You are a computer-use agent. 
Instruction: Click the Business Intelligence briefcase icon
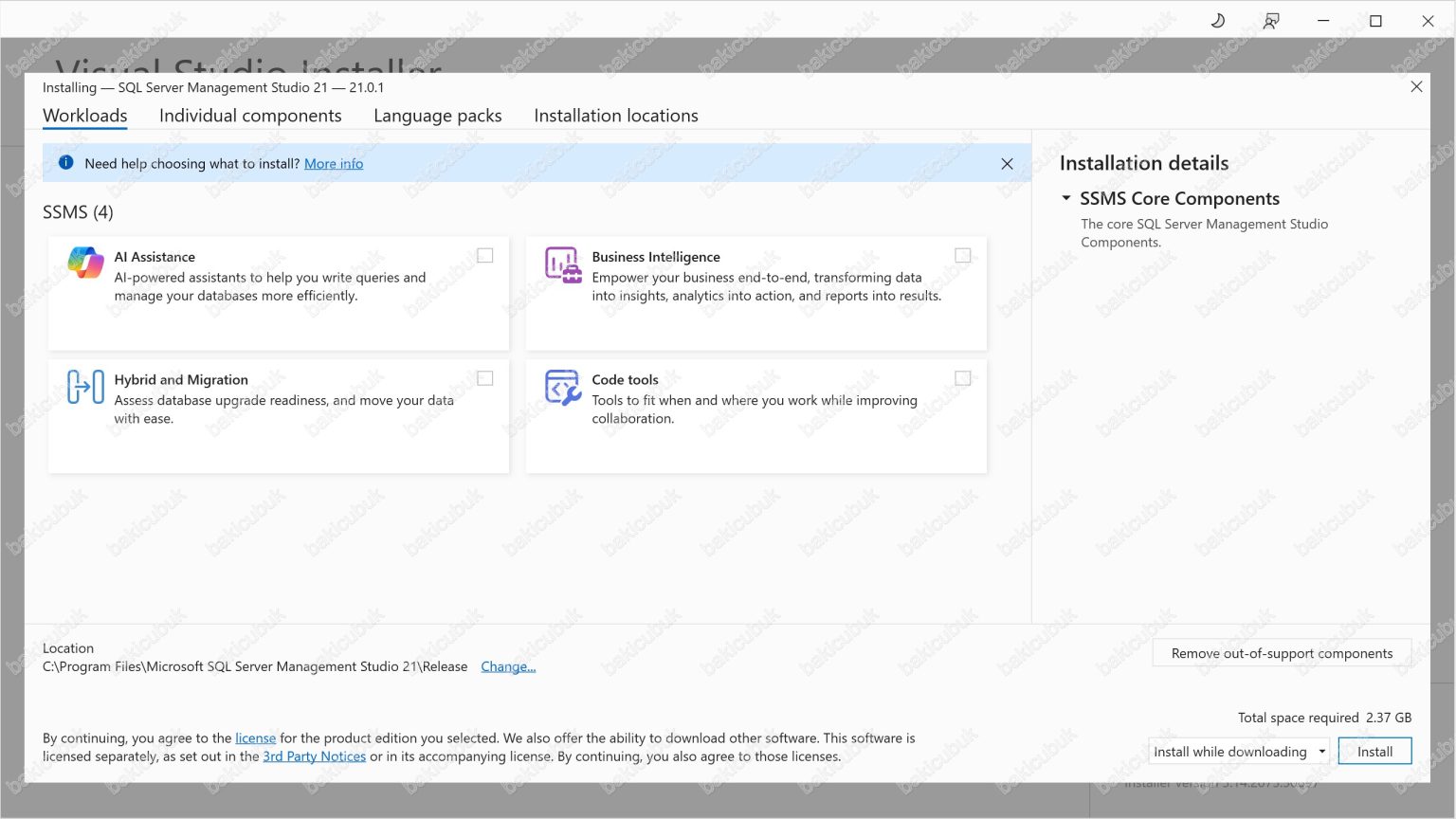click(561, 265)
